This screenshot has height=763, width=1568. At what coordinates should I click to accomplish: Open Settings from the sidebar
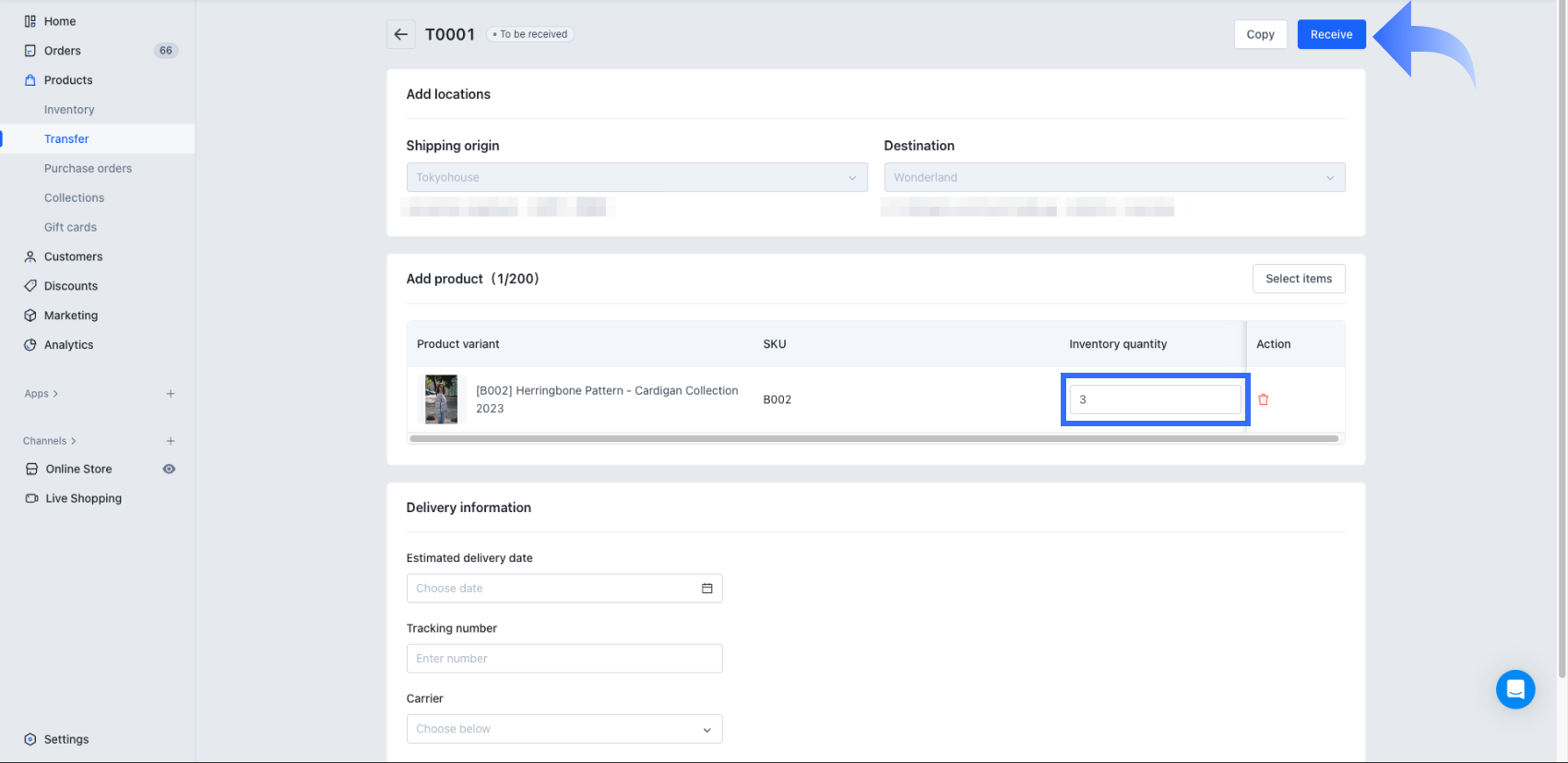(x=66, y=739)
